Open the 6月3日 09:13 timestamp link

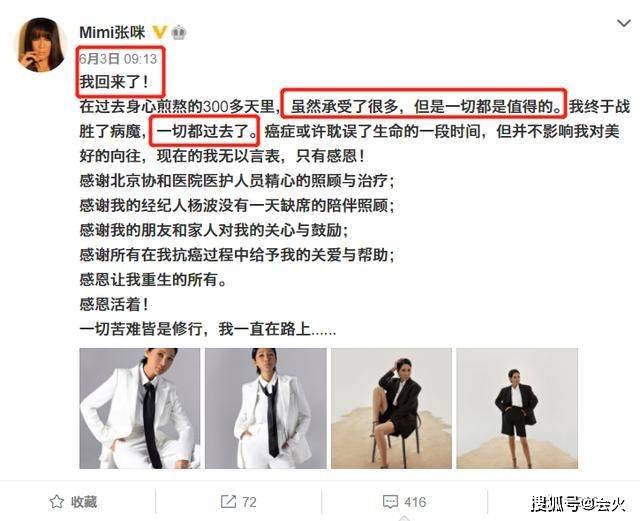click(118, 59)
